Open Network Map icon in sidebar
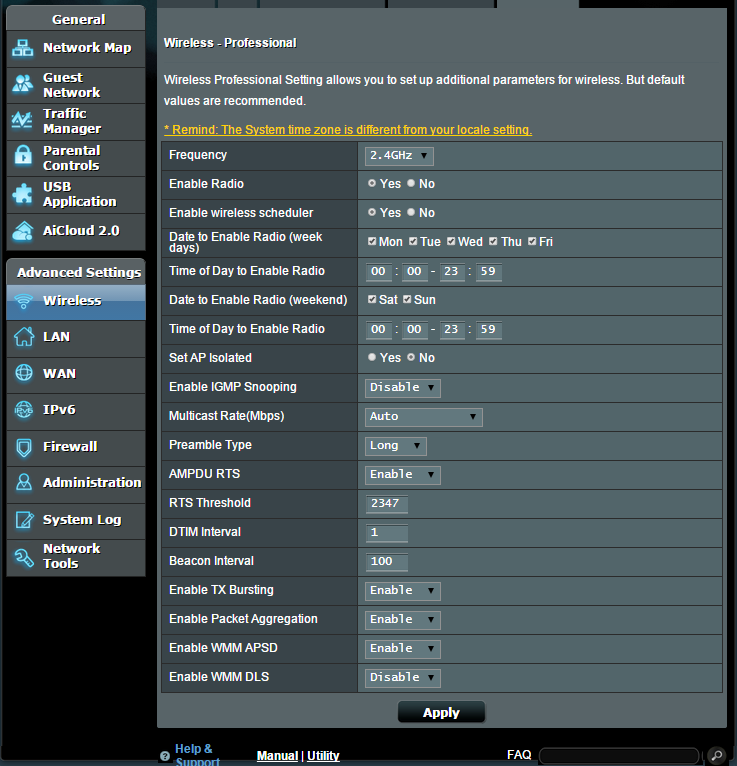737x766 pixels. pyautogui.click(x=23, y=48)
